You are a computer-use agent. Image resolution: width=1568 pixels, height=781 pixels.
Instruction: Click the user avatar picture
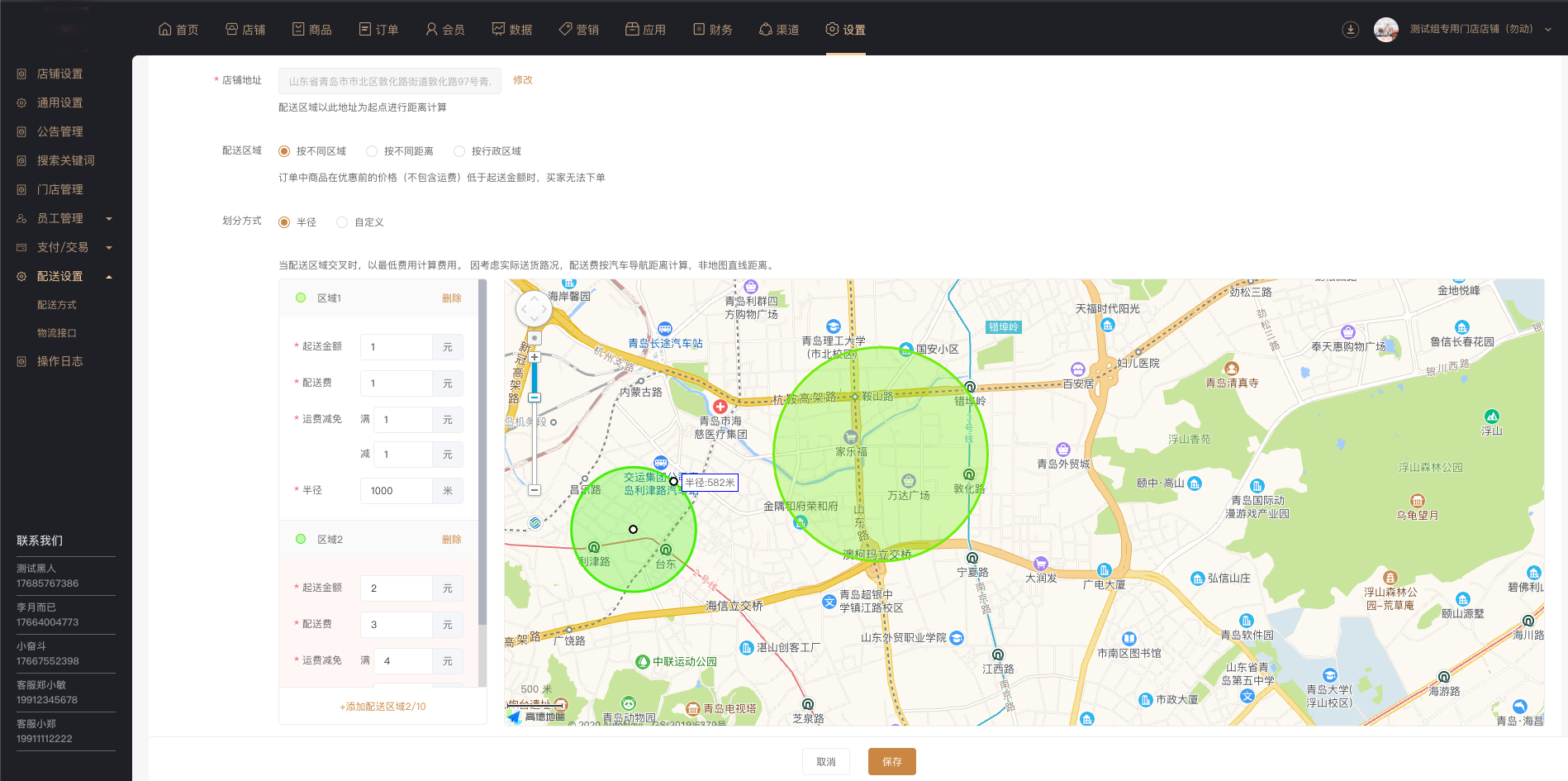(1385, 30)
